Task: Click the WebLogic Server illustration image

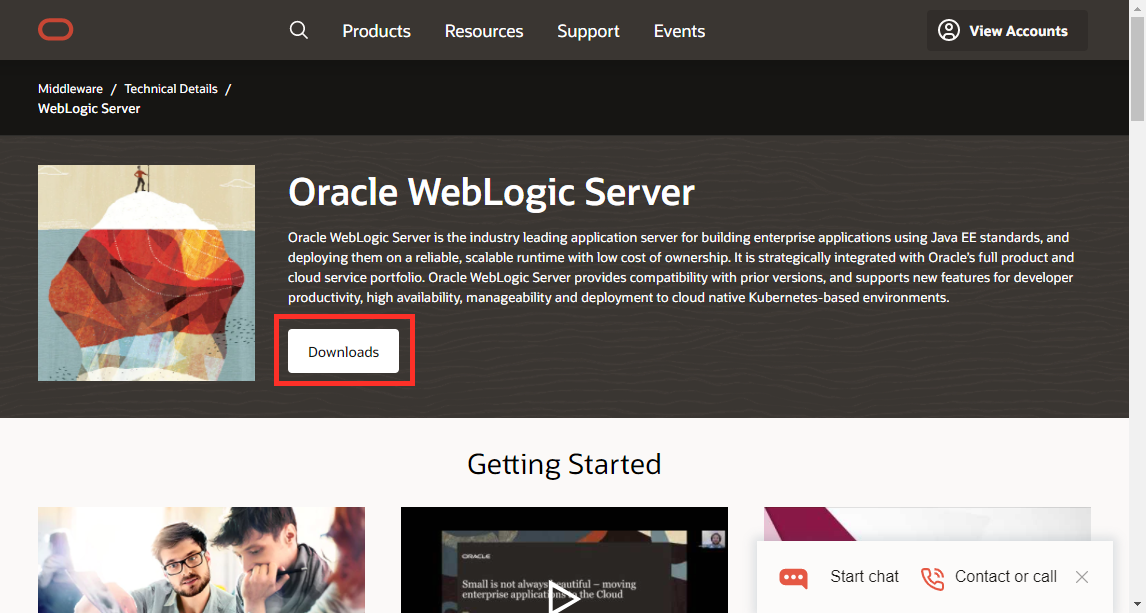Action: [x=146, y=272]
